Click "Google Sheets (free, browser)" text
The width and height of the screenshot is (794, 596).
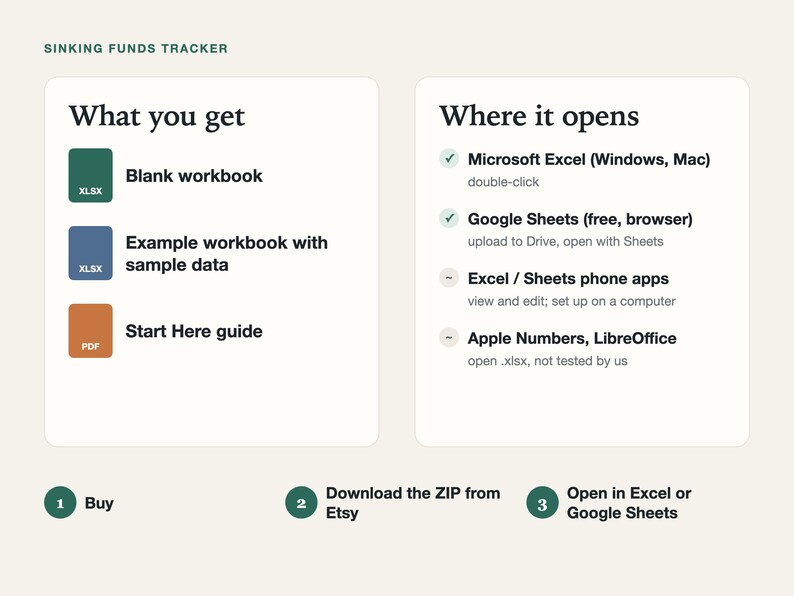pyautogui.click(x=580, y=219)
